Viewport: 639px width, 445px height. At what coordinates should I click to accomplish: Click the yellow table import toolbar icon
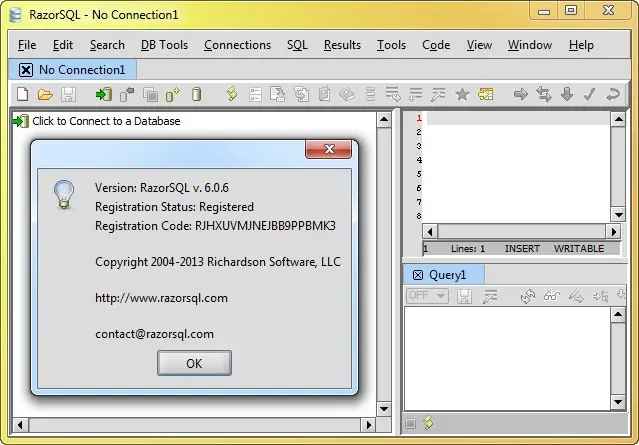485,94
